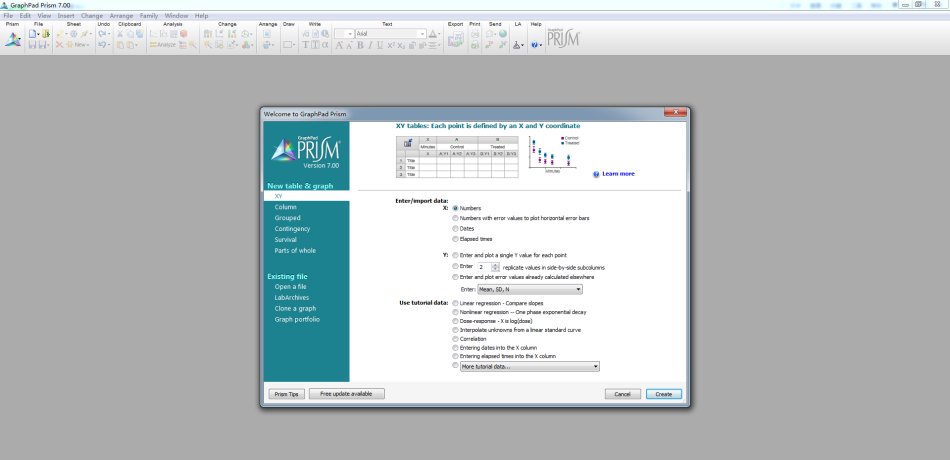Click the LabArchives flask icon

[x=516, y=45]
